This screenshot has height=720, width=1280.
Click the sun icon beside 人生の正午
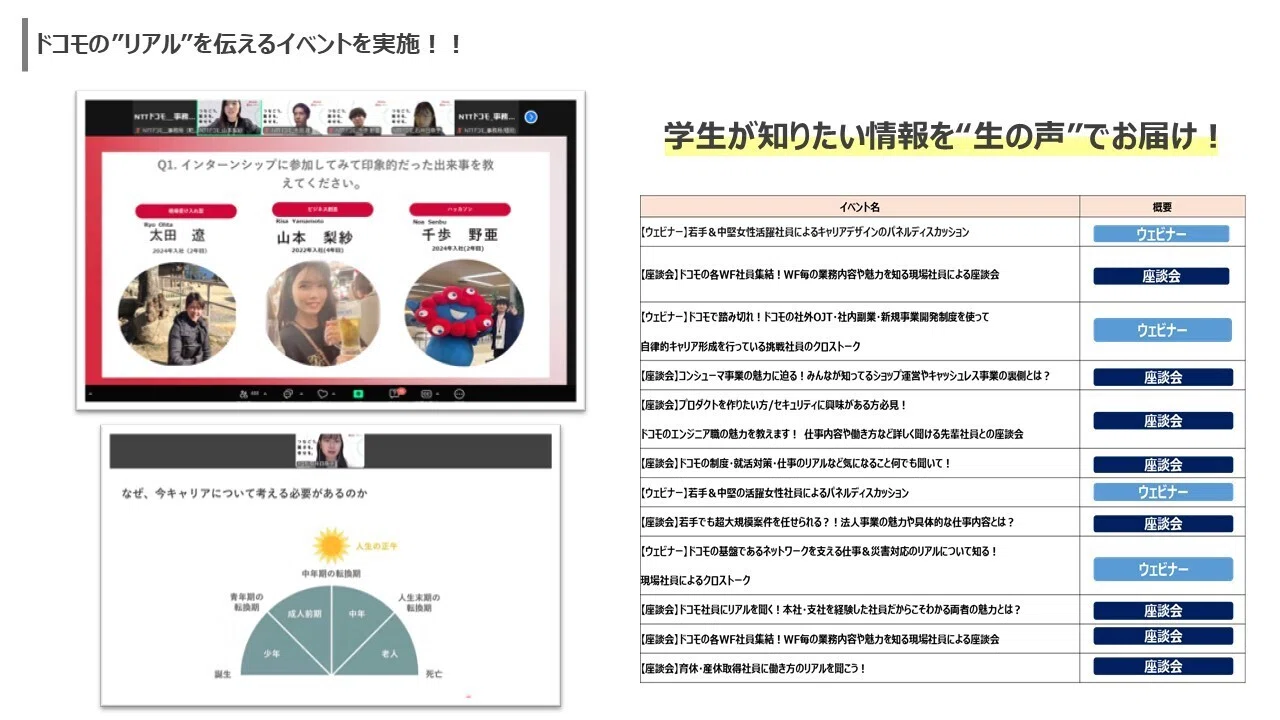[x=331, y=545]
